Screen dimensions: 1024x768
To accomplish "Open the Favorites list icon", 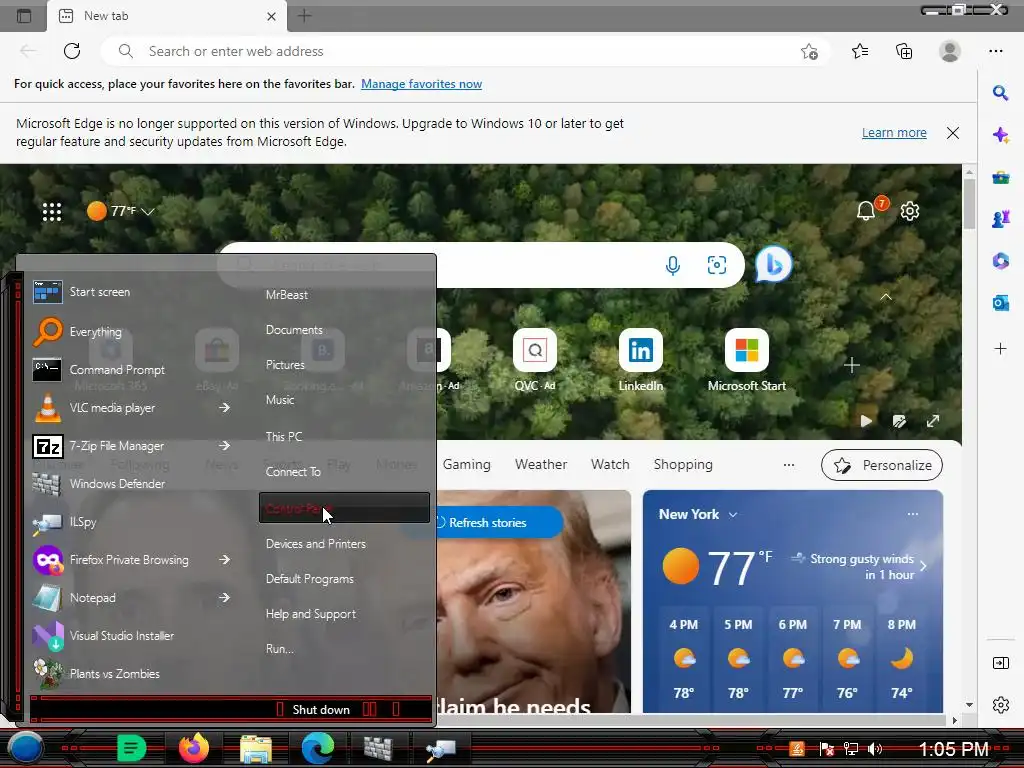I will click(860, 51).
